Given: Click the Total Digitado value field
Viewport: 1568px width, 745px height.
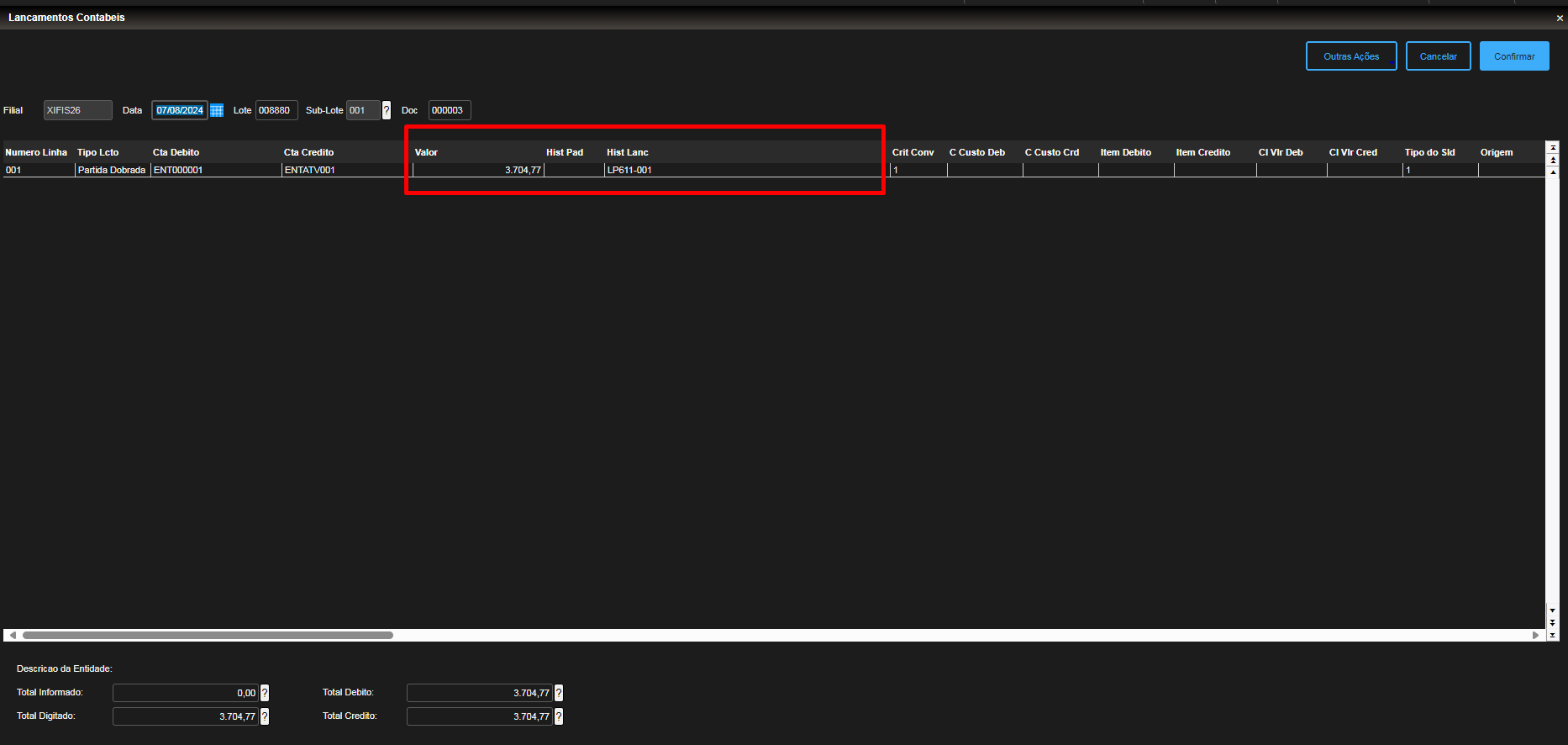Looking at the screenshot, I should [x=186, y=716].
